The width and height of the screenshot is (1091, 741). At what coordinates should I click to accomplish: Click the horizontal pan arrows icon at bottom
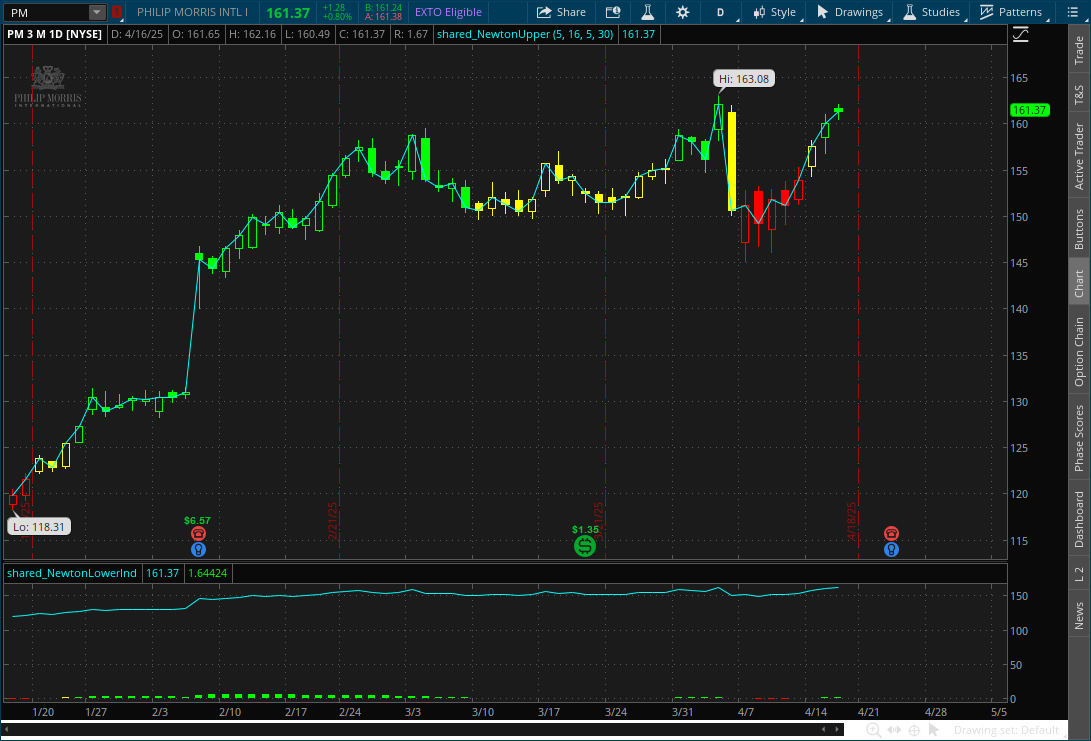click(894, 730)
